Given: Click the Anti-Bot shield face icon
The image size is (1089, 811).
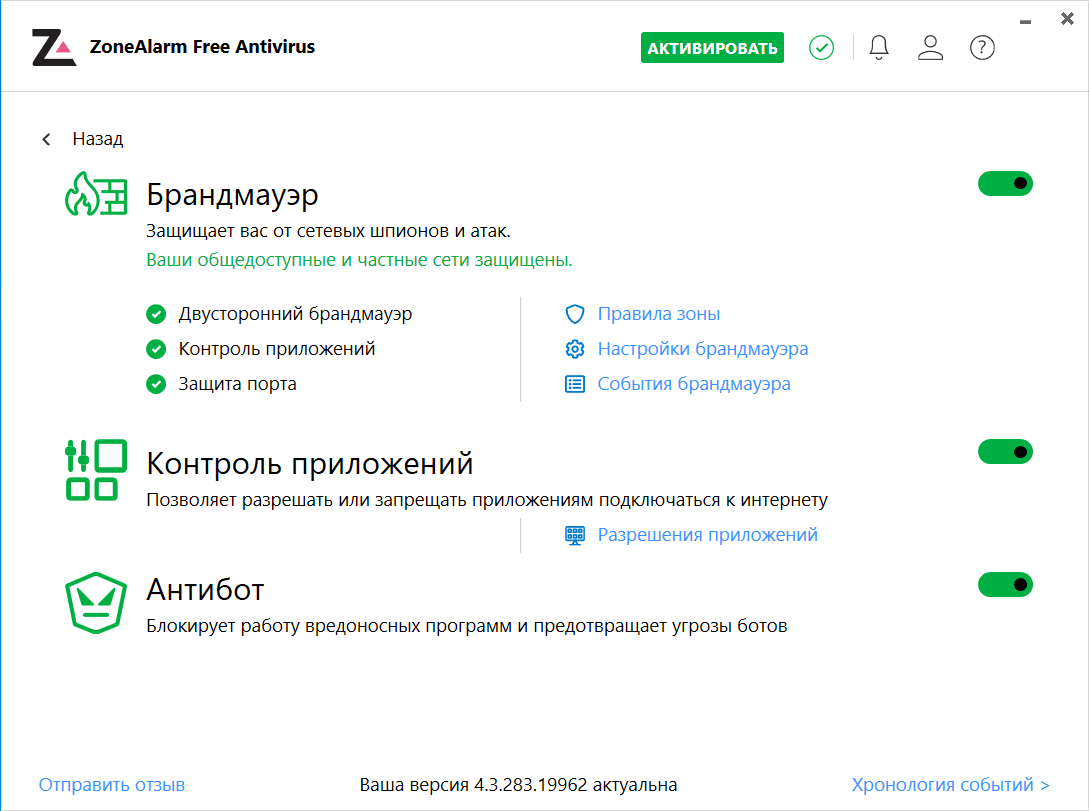Looking at the screenshot, I should 96,603.
